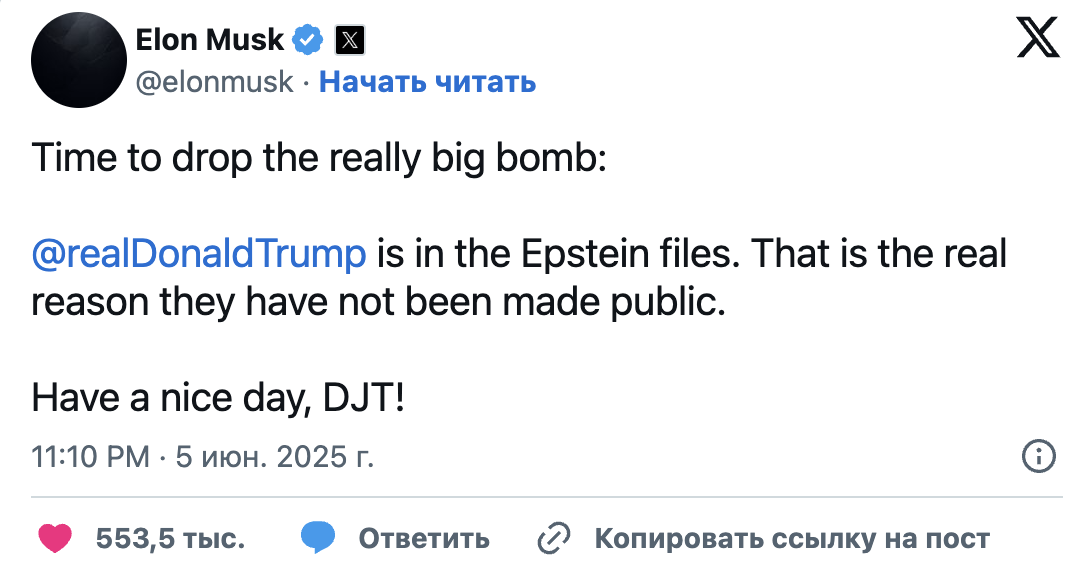Click the blue verified checkmark badge

[x=308, y=40]
